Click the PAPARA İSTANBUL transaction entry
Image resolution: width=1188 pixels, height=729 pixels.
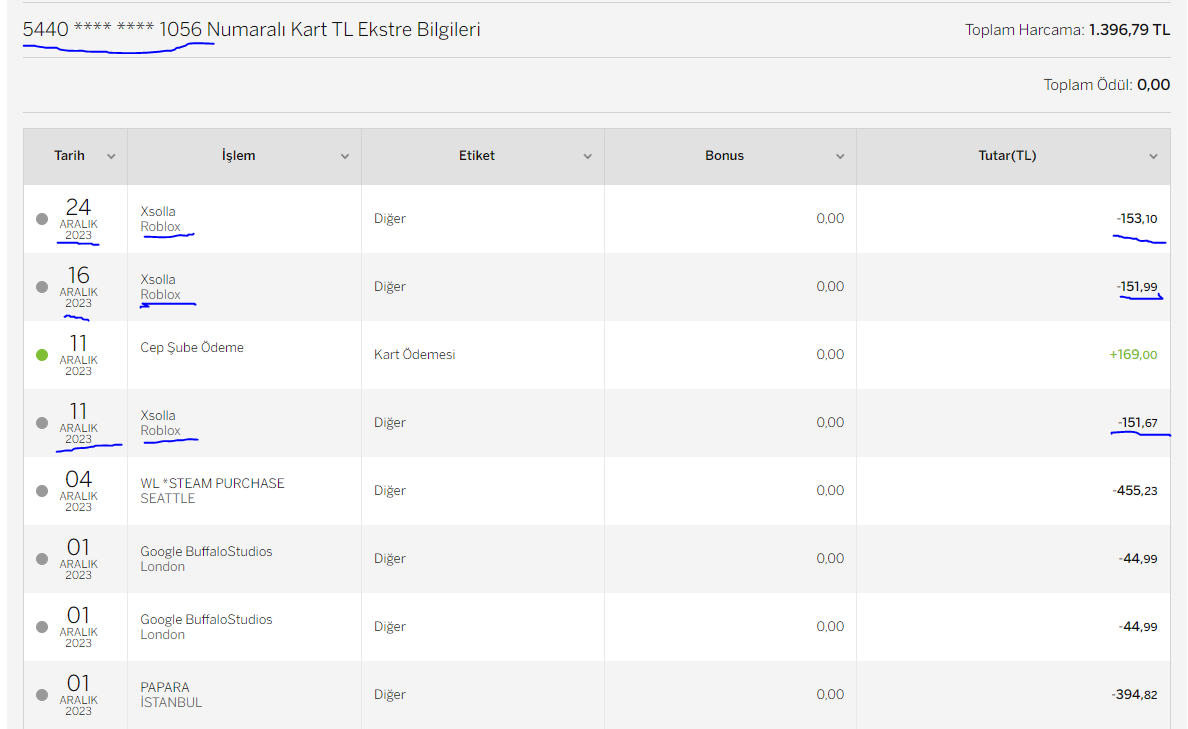pyautogui.click(x=171, y=695)
